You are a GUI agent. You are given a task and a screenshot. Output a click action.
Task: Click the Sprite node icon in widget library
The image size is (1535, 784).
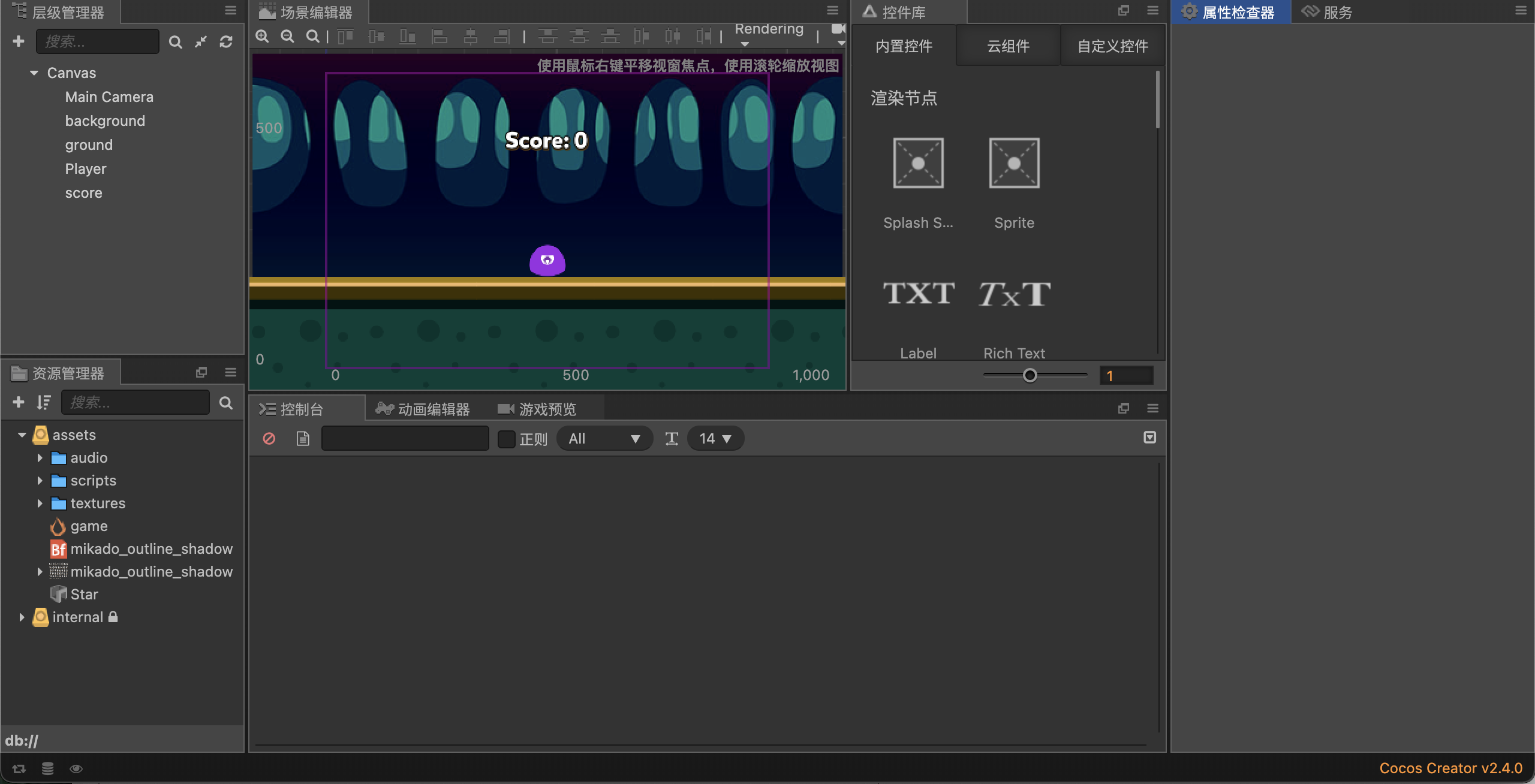pos(1013,164)
